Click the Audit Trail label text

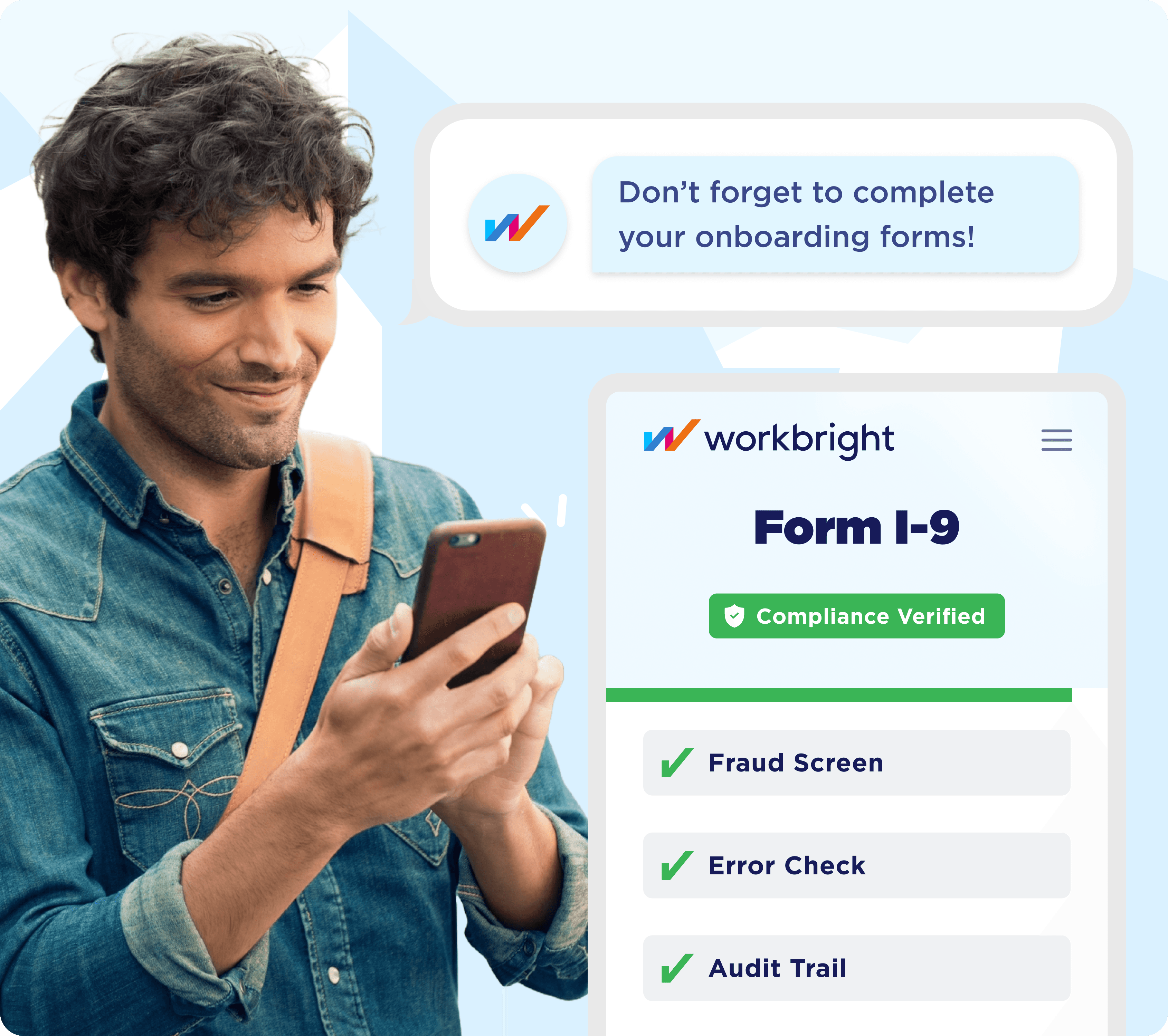coord(778,969)
